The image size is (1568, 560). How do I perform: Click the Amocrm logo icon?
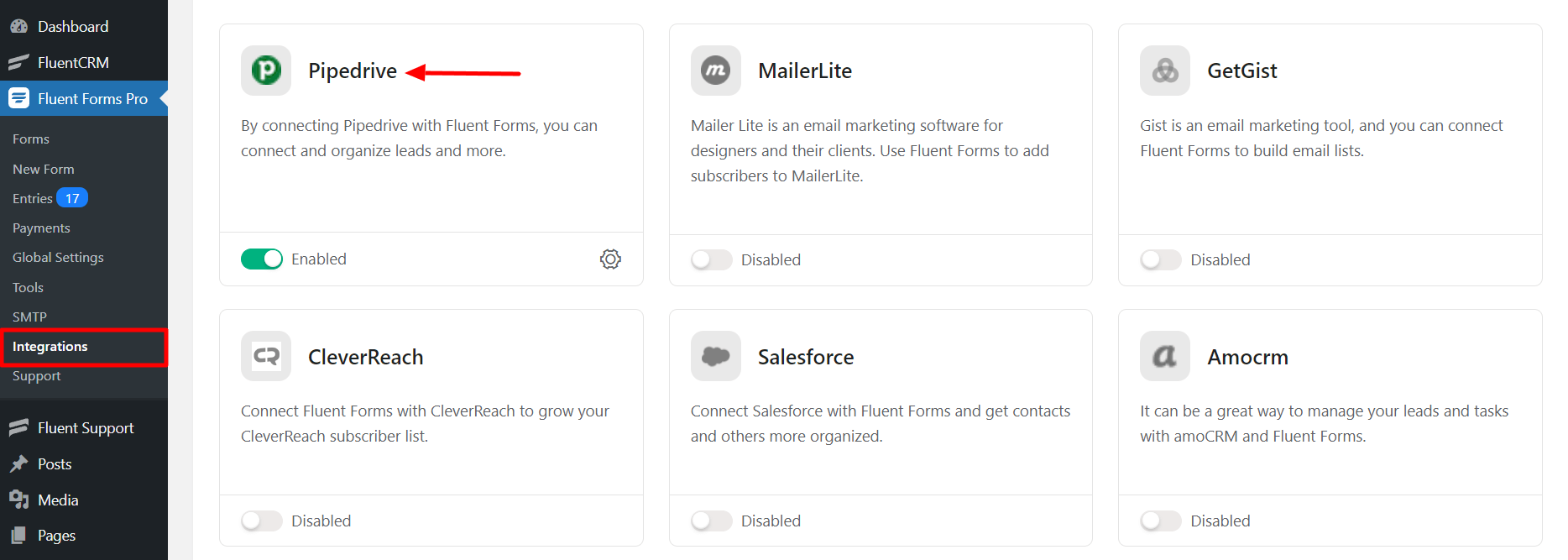(x=1164, y=356)
